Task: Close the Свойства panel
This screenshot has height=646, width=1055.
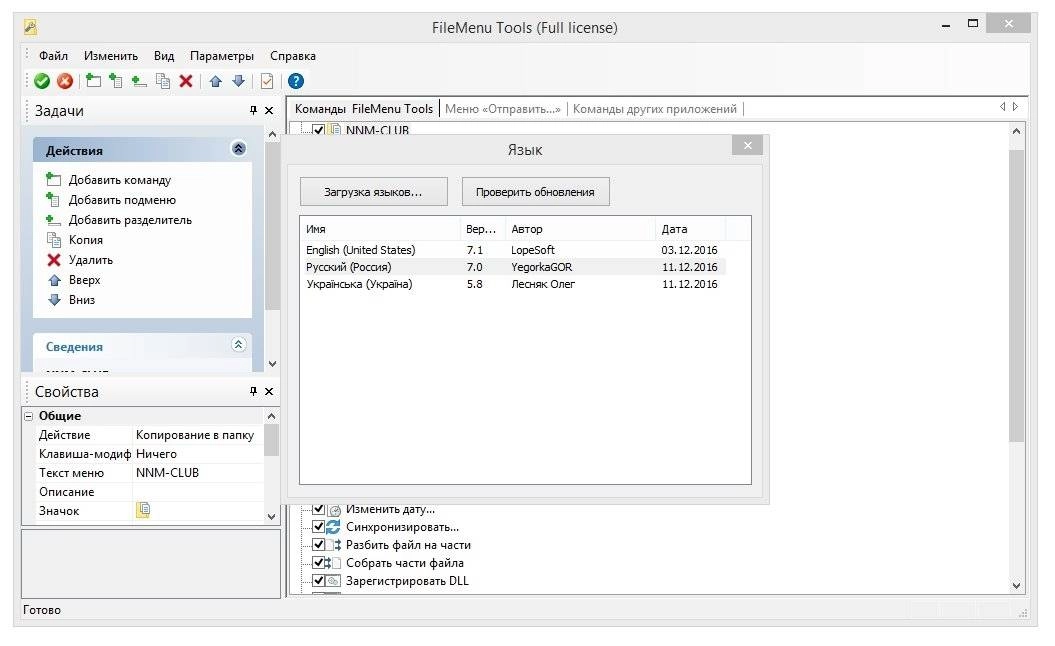Action: 268,391
